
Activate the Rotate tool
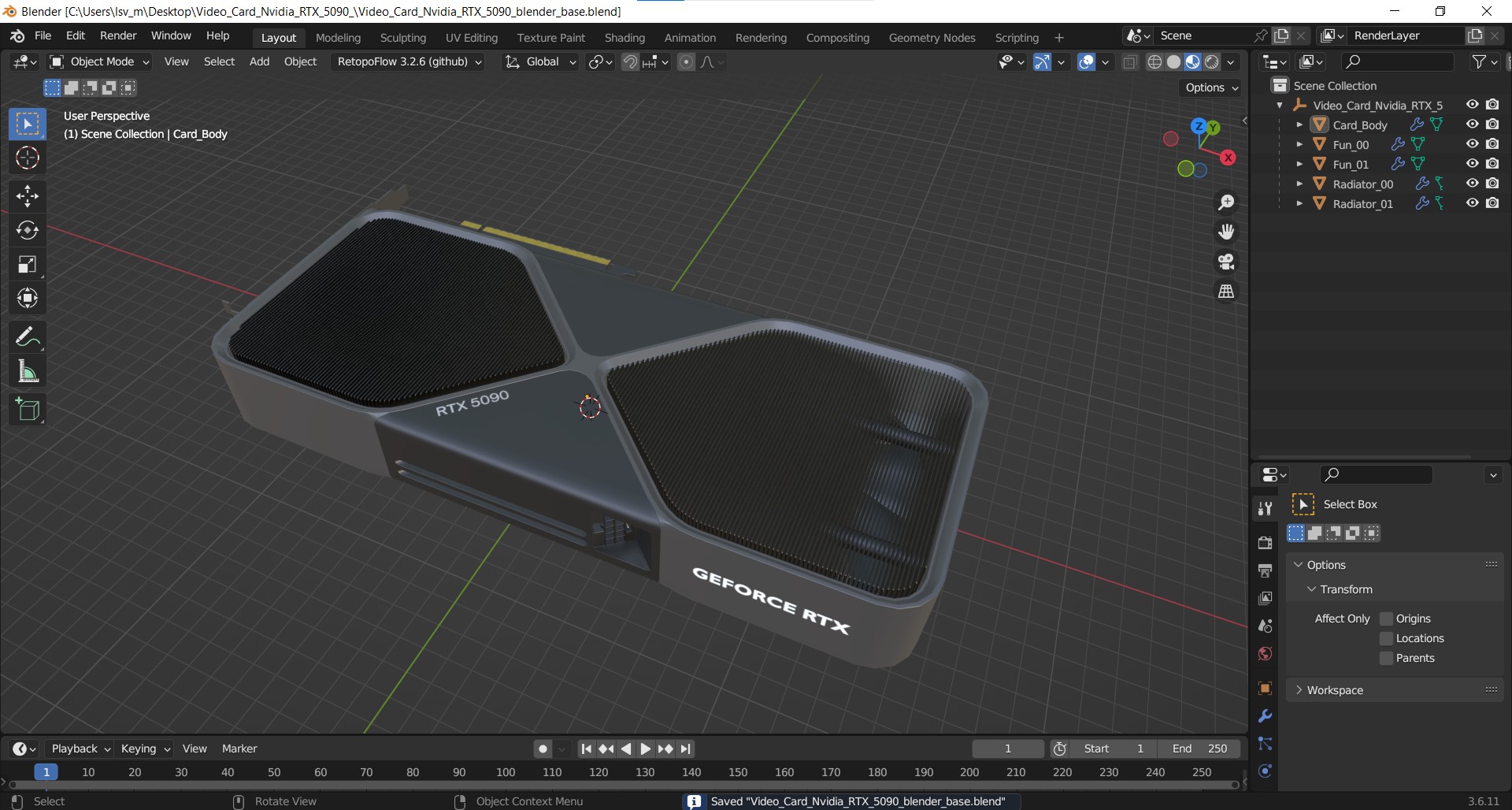tap(28, 230)
